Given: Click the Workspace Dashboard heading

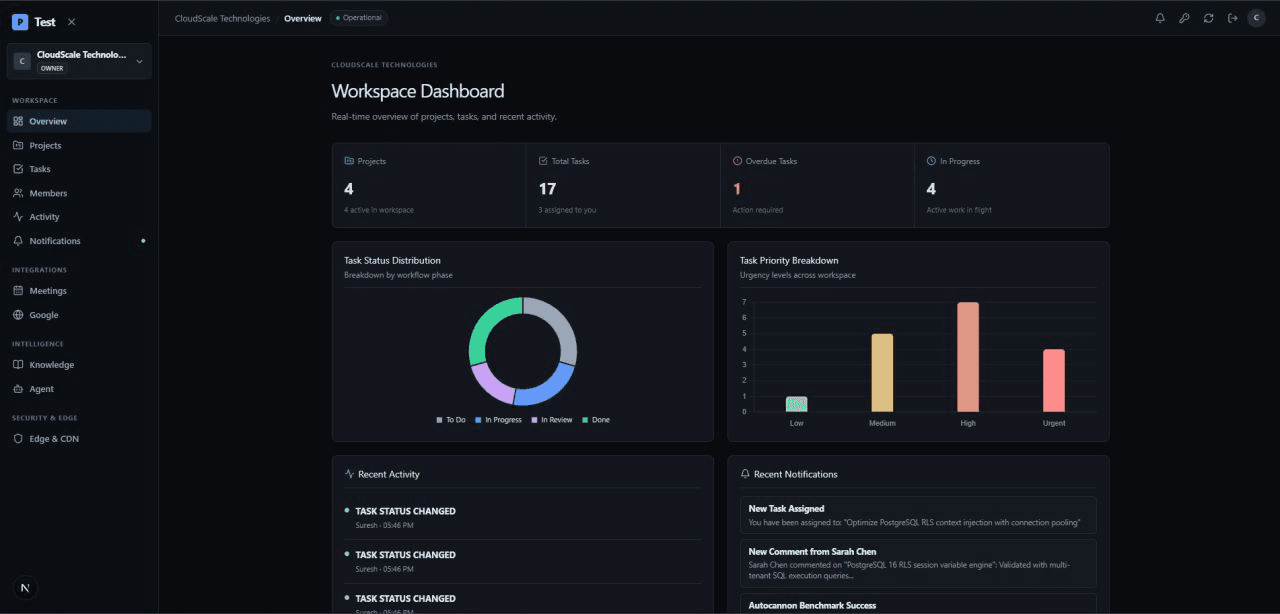Looking at the screenshot, I should pyautogui.click(x=418, y=91).
